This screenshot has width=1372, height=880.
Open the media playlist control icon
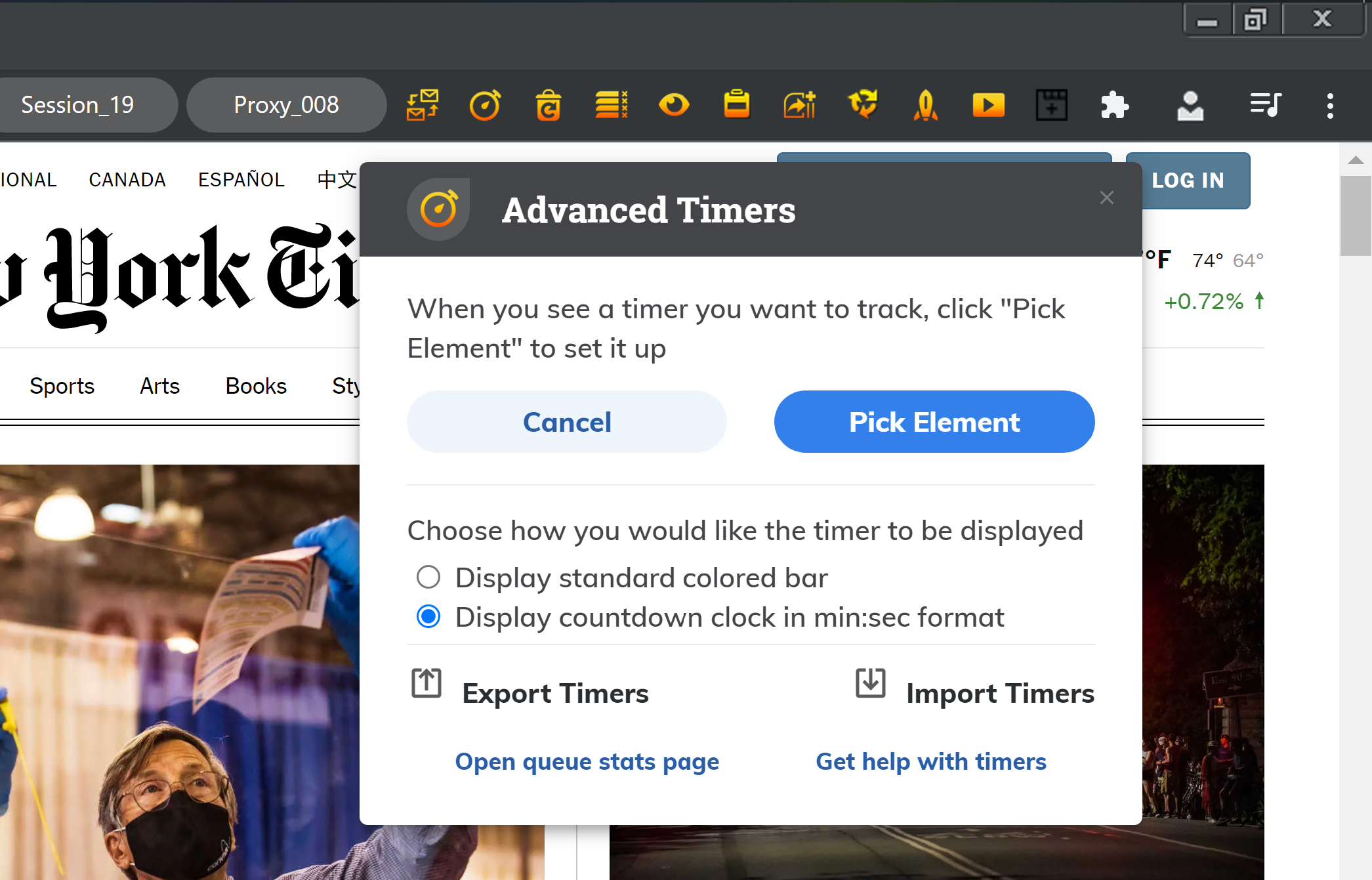point(1266,105)
